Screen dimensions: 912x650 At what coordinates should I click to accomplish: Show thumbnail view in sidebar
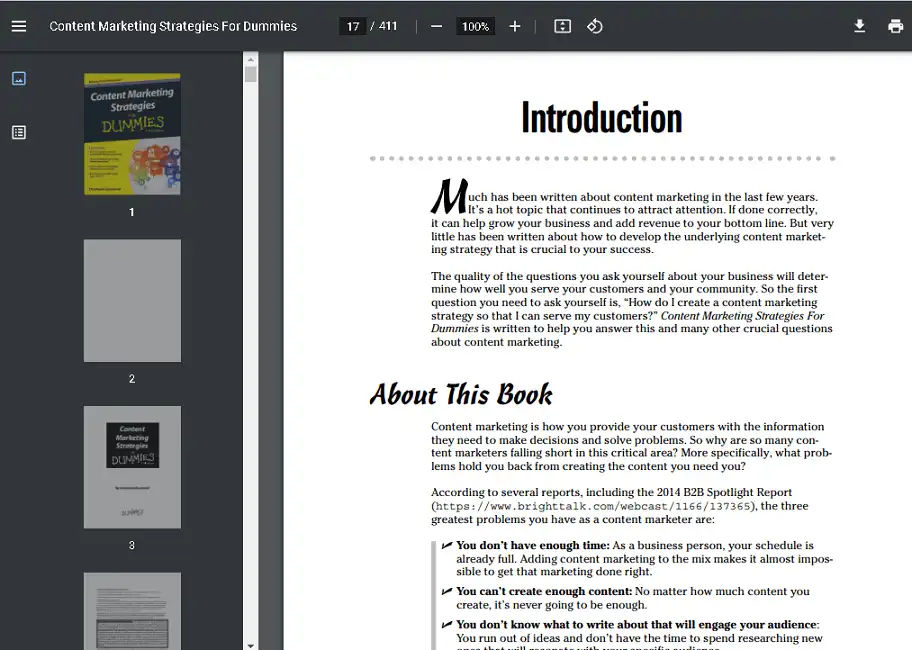[19, 79]
